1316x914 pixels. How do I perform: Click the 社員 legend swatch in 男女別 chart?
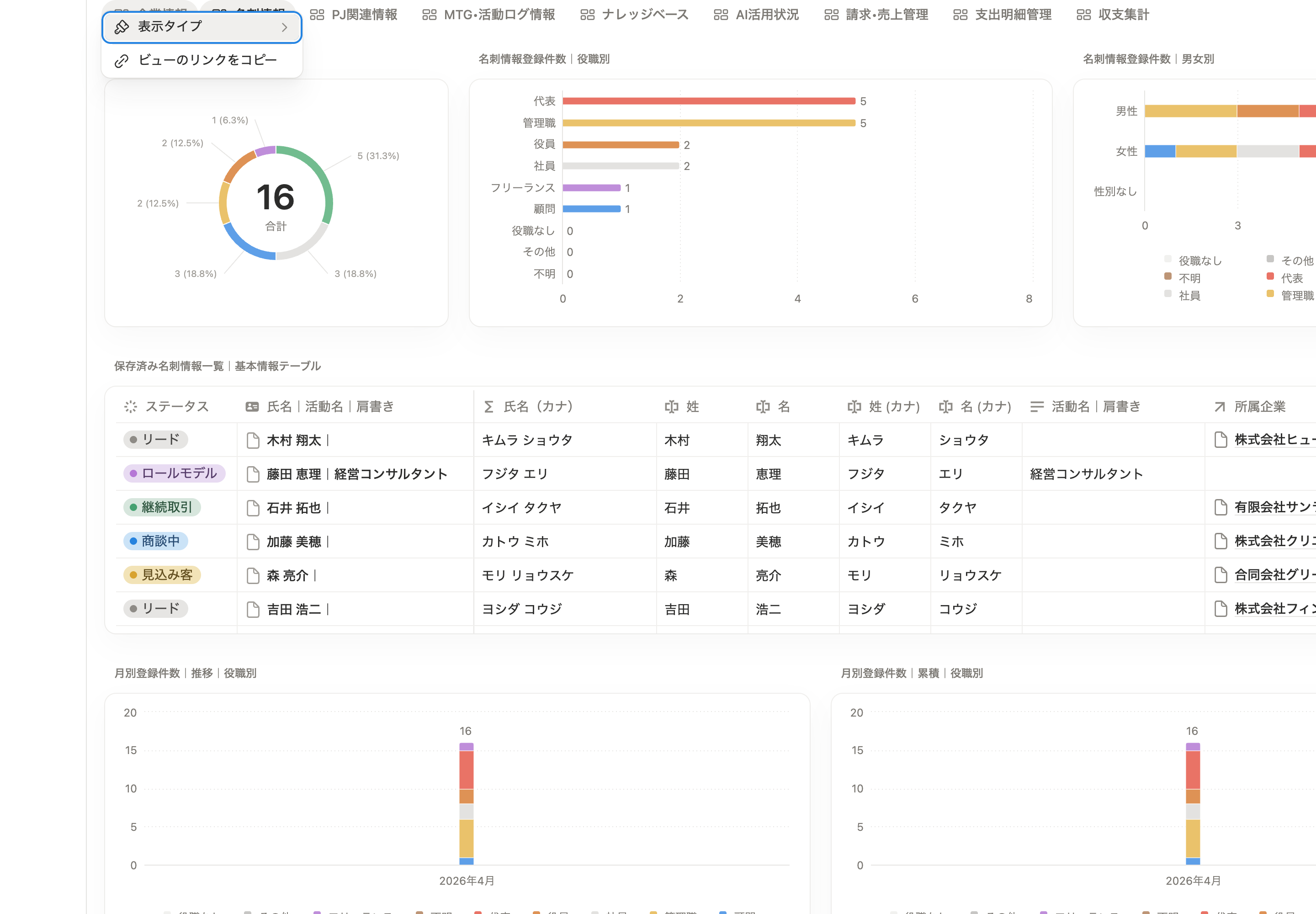point(1167,293)
